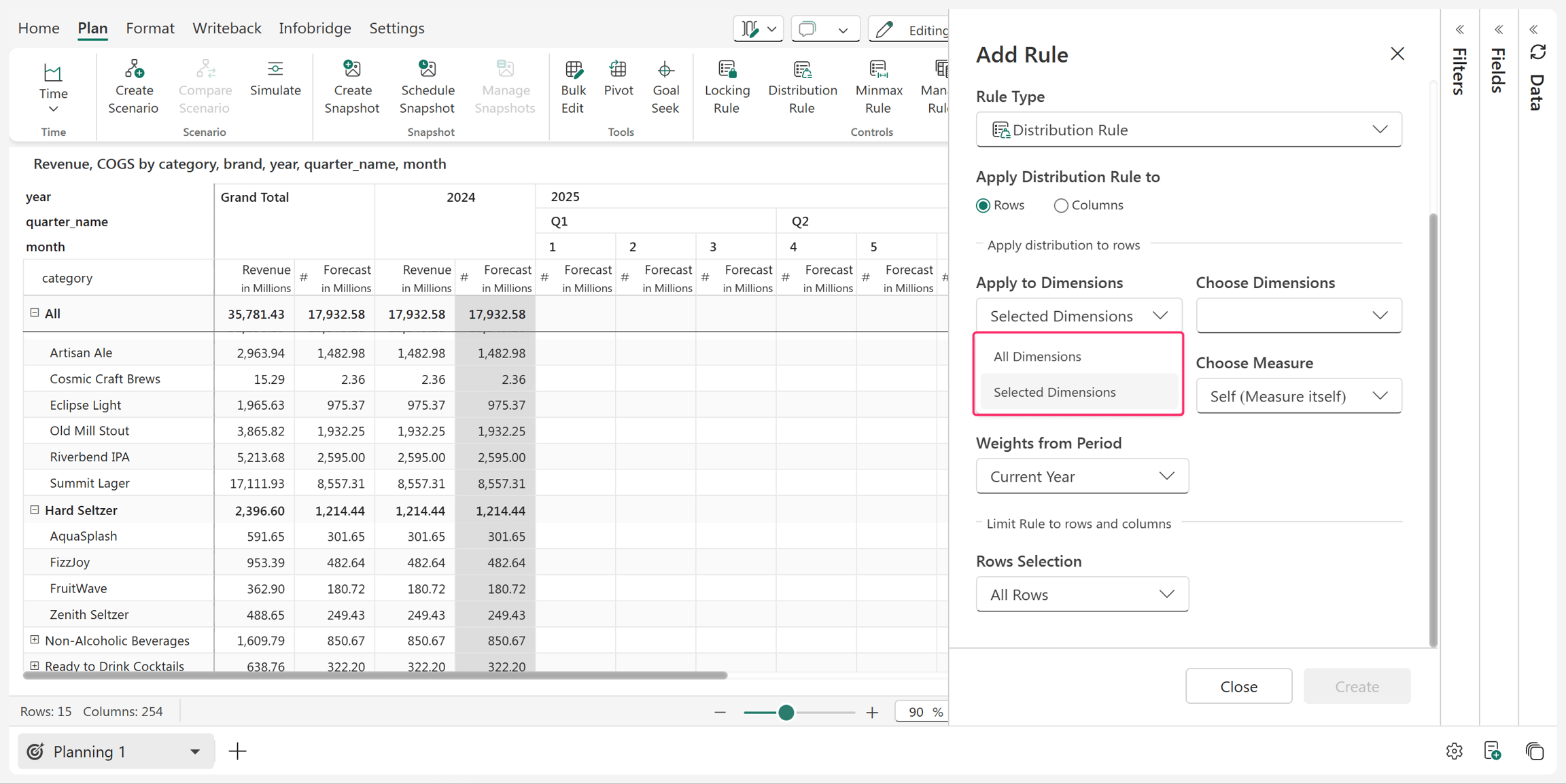
Task: Open the Weights from Period dropdown
Action: click(x=1082, y=476)
